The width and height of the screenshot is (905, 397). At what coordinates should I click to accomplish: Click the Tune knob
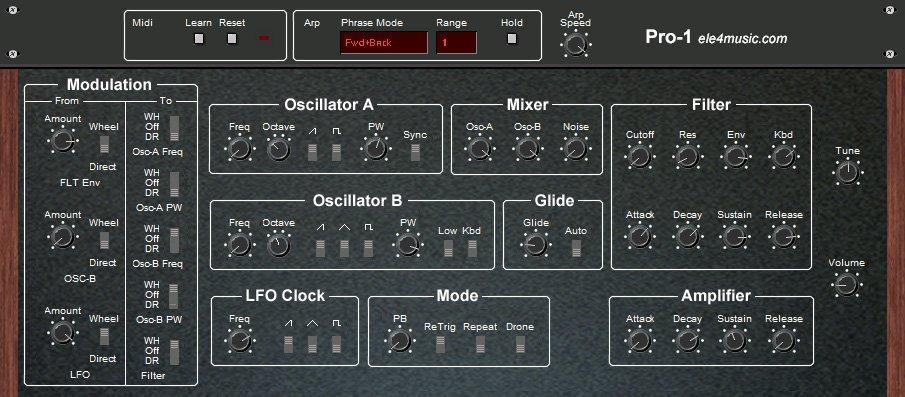coord(847,173)
